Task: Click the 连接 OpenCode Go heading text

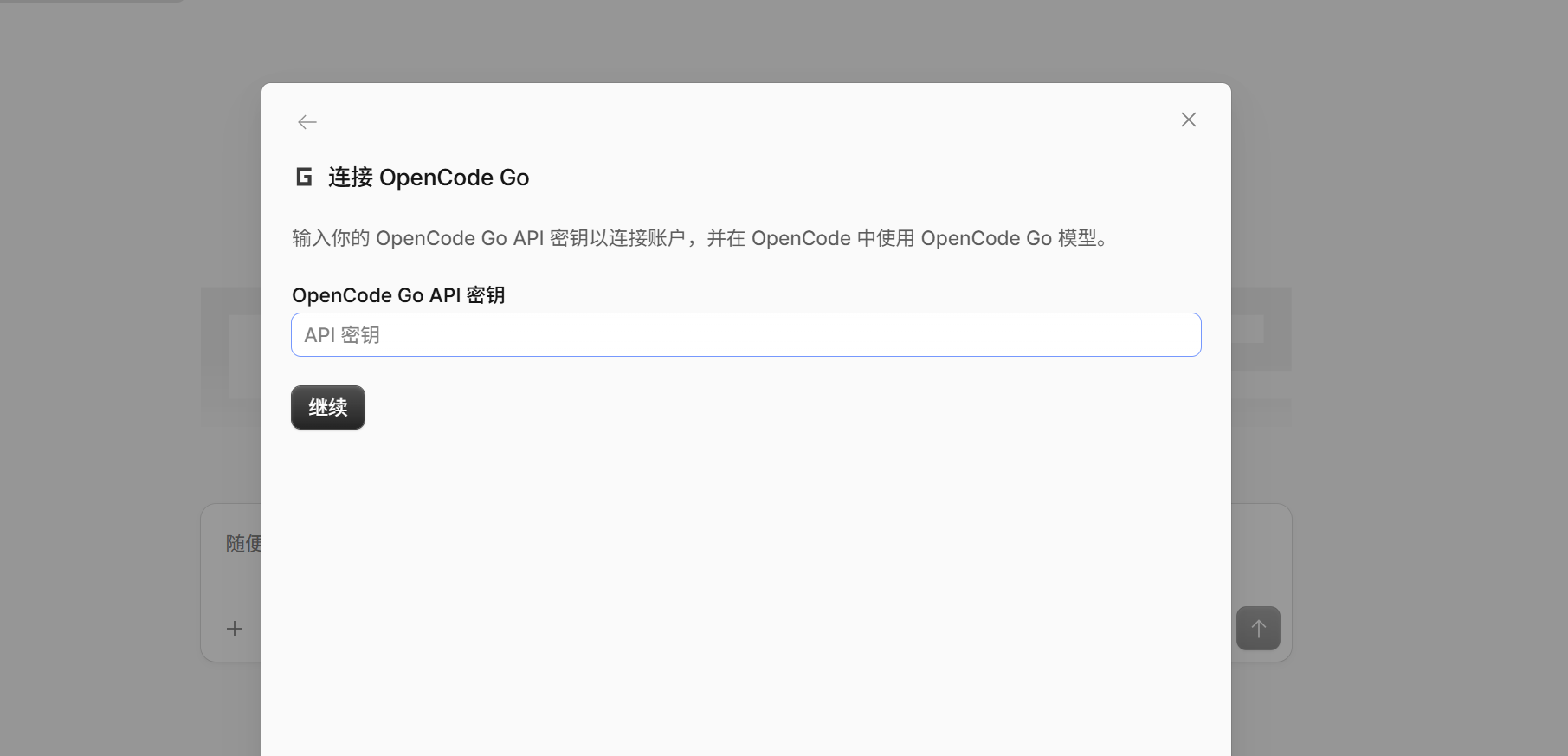Action: click(x=429, y=178)
